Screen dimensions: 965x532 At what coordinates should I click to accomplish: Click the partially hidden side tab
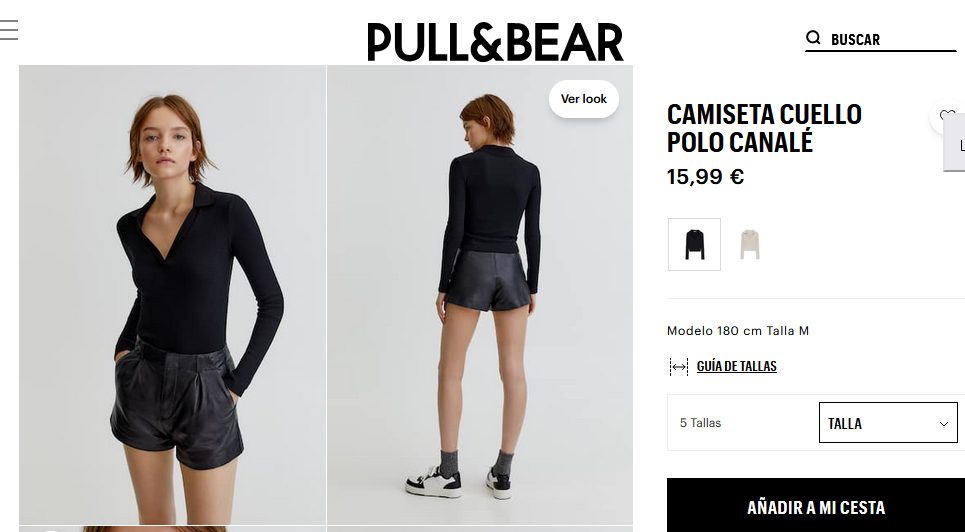point(955,143)
